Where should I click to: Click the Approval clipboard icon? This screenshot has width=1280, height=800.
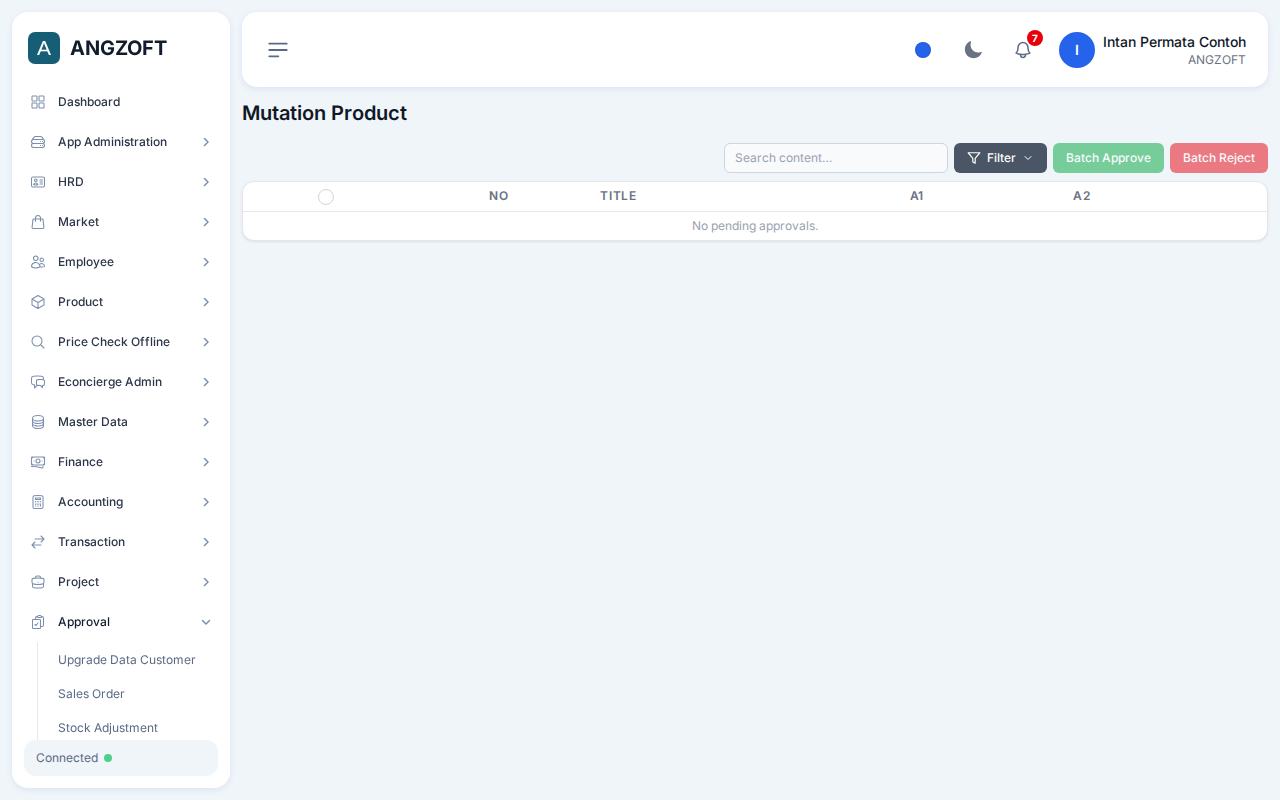[38, 622]
